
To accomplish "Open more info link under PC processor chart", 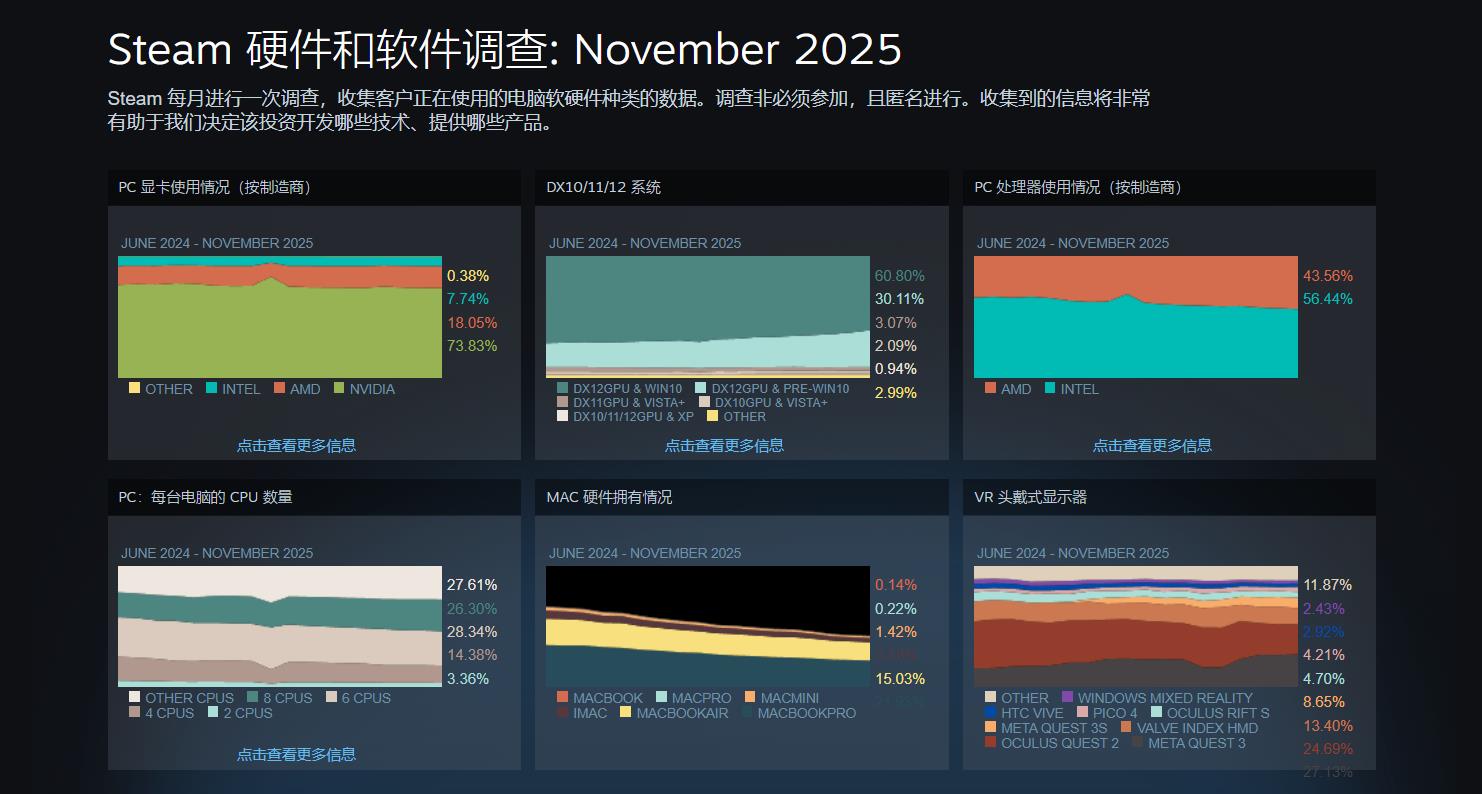I will [1152, 445].
